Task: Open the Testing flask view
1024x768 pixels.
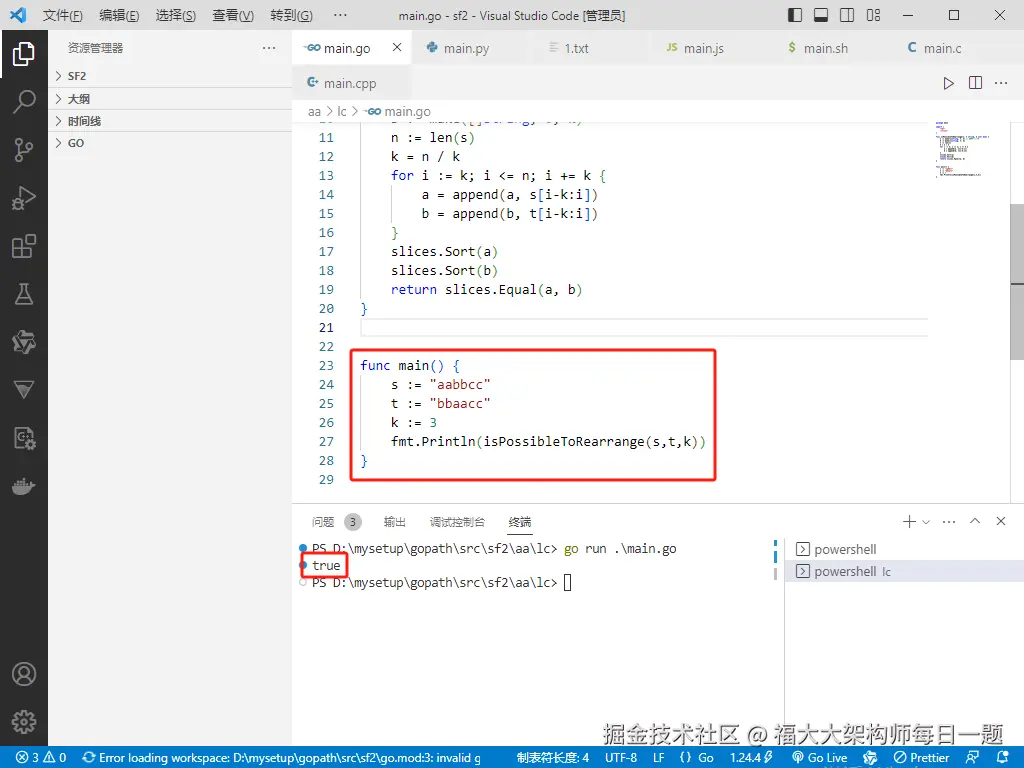Action: [24, 295]
